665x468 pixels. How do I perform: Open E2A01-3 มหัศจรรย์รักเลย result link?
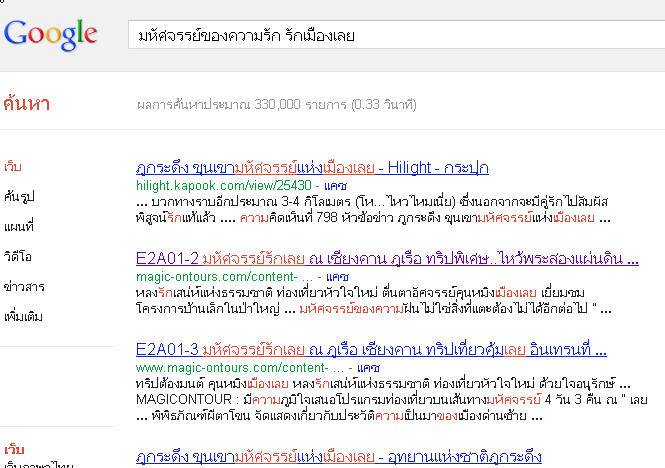[x=371, y=349]
